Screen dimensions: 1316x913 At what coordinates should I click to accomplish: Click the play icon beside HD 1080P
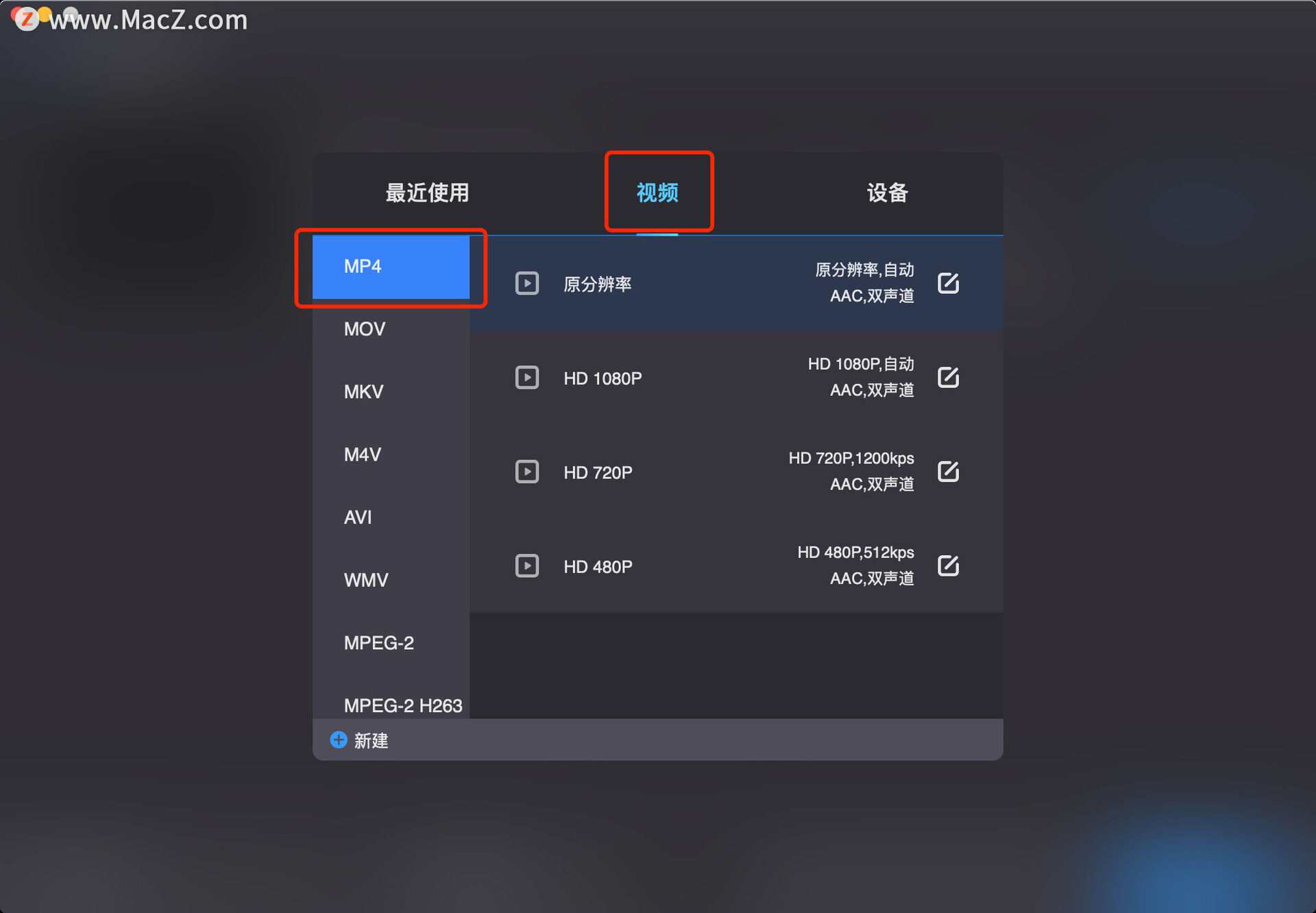(x=526, y=377)
